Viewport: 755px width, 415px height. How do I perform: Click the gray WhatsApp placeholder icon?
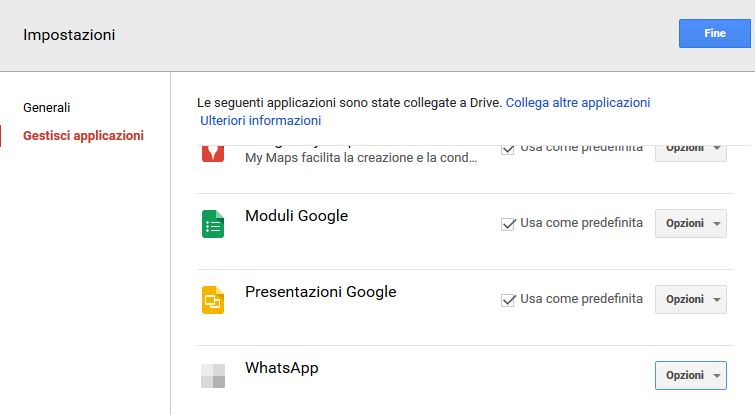(x=212, y=376)
